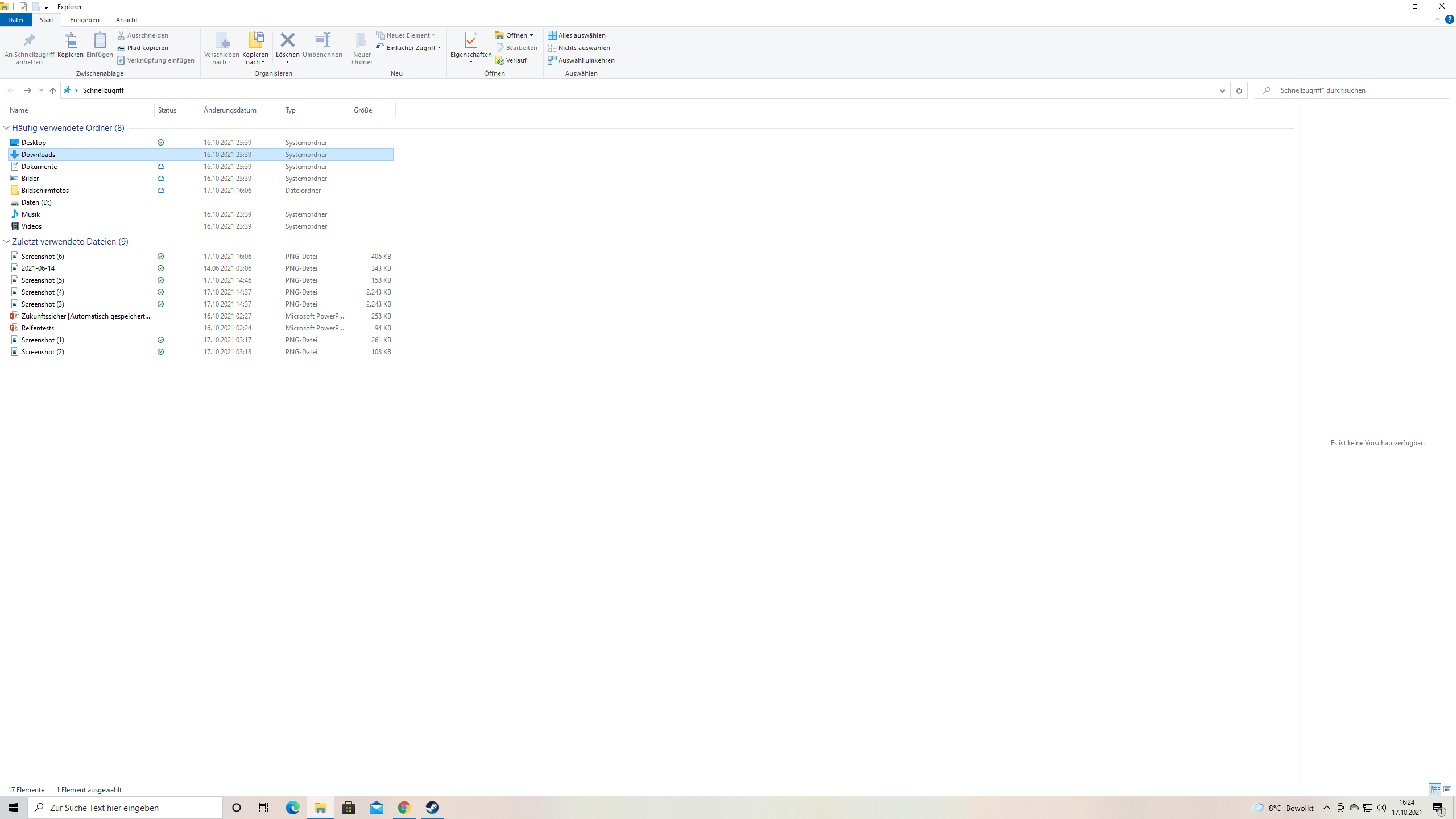Viewport: 1456px width, 819px height.
Task: Click the Verlauf history button
Action: tap(515, 60)
